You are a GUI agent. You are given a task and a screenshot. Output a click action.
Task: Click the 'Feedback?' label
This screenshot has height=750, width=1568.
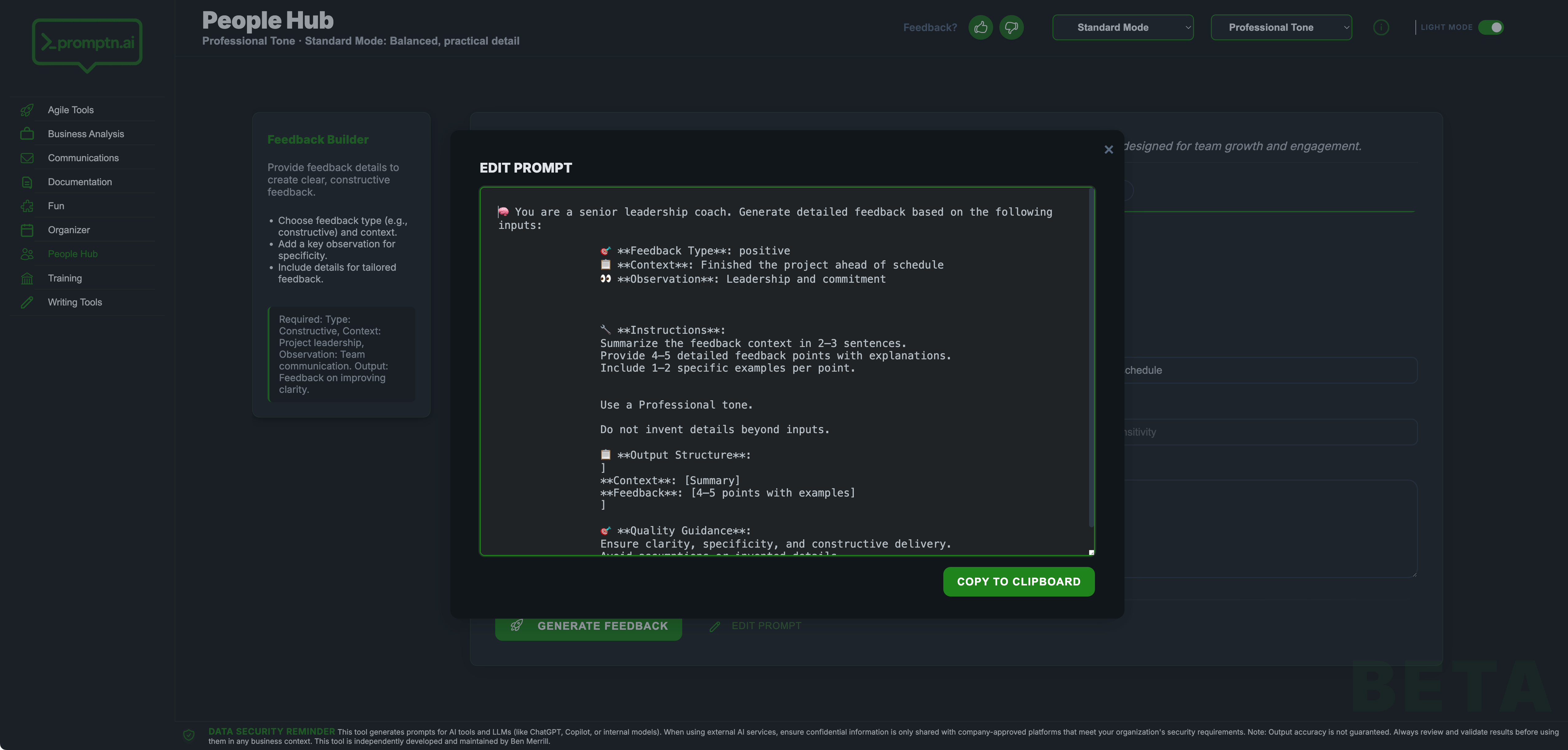pos(930,27)
